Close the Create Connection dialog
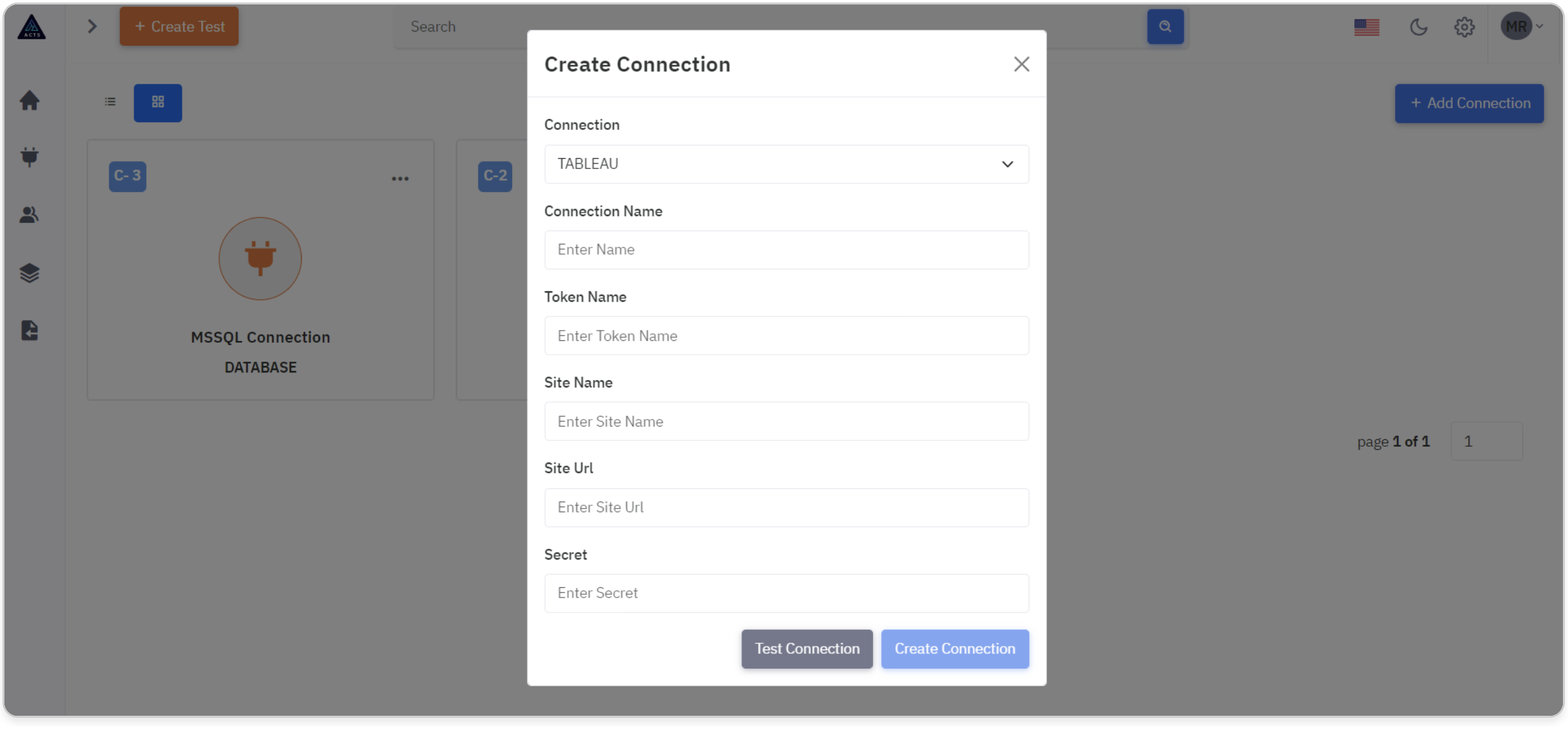The image size is (1568, 729). [1021, 64]
